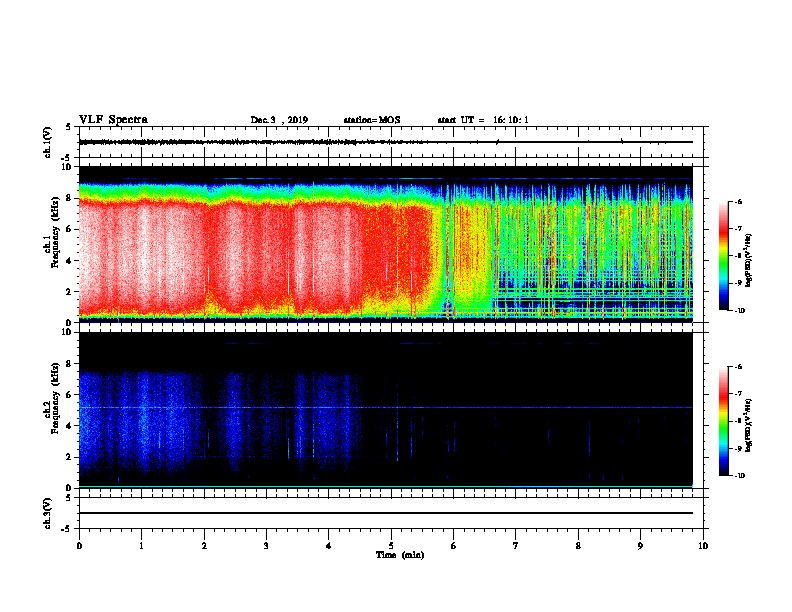The height and width of the screenshot is (612, 792).
Task: Click the ch.1 spectrogram color scale bar
Action: [723, 256]
